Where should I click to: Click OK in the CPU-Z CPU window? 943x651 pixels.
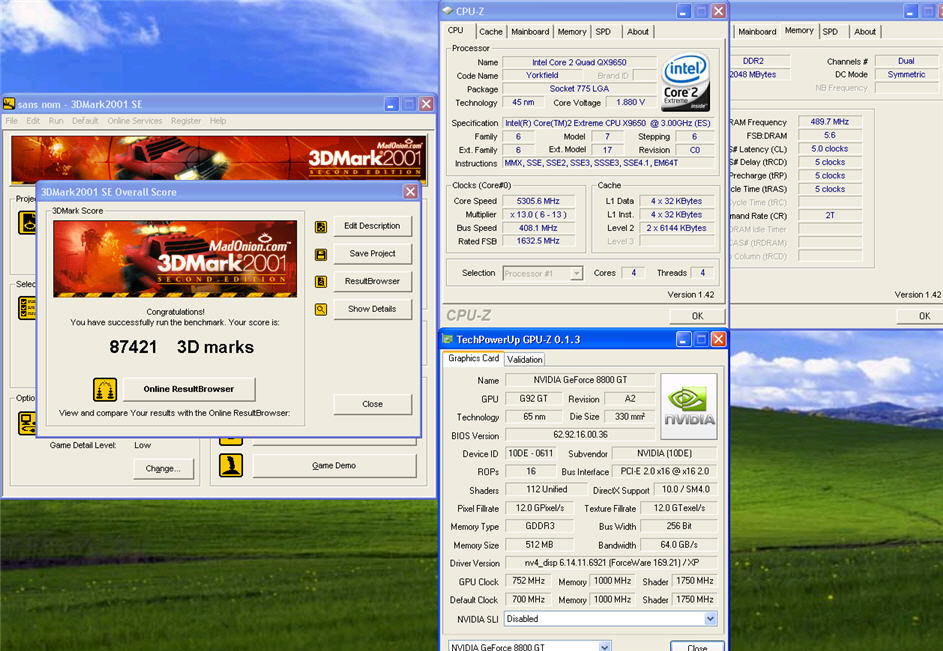coord(697,316)
